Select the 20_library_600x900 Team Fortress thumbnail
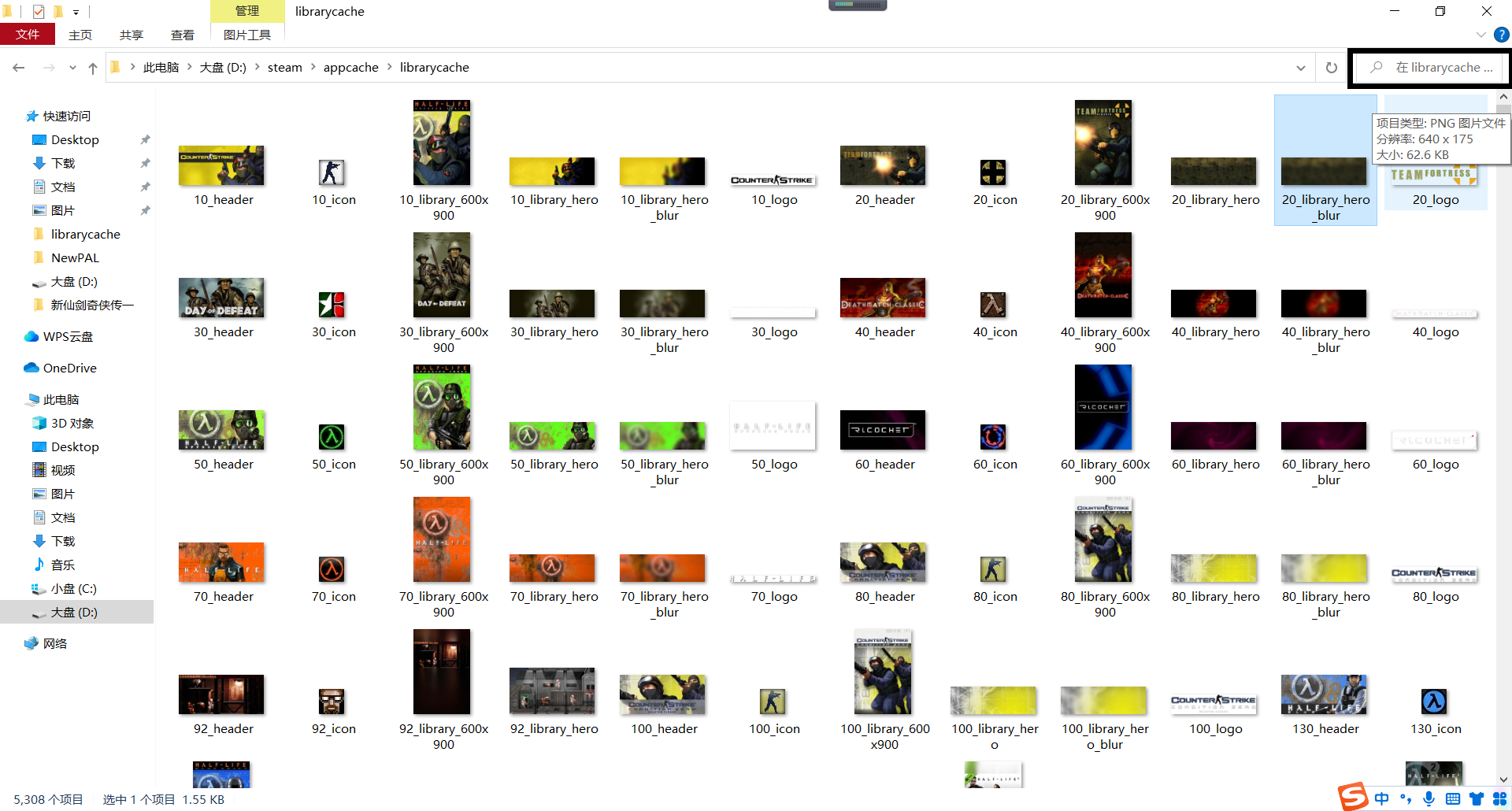Image resolution: width=1512 pixels, height=811 pixels. (x=1103, y=143)
